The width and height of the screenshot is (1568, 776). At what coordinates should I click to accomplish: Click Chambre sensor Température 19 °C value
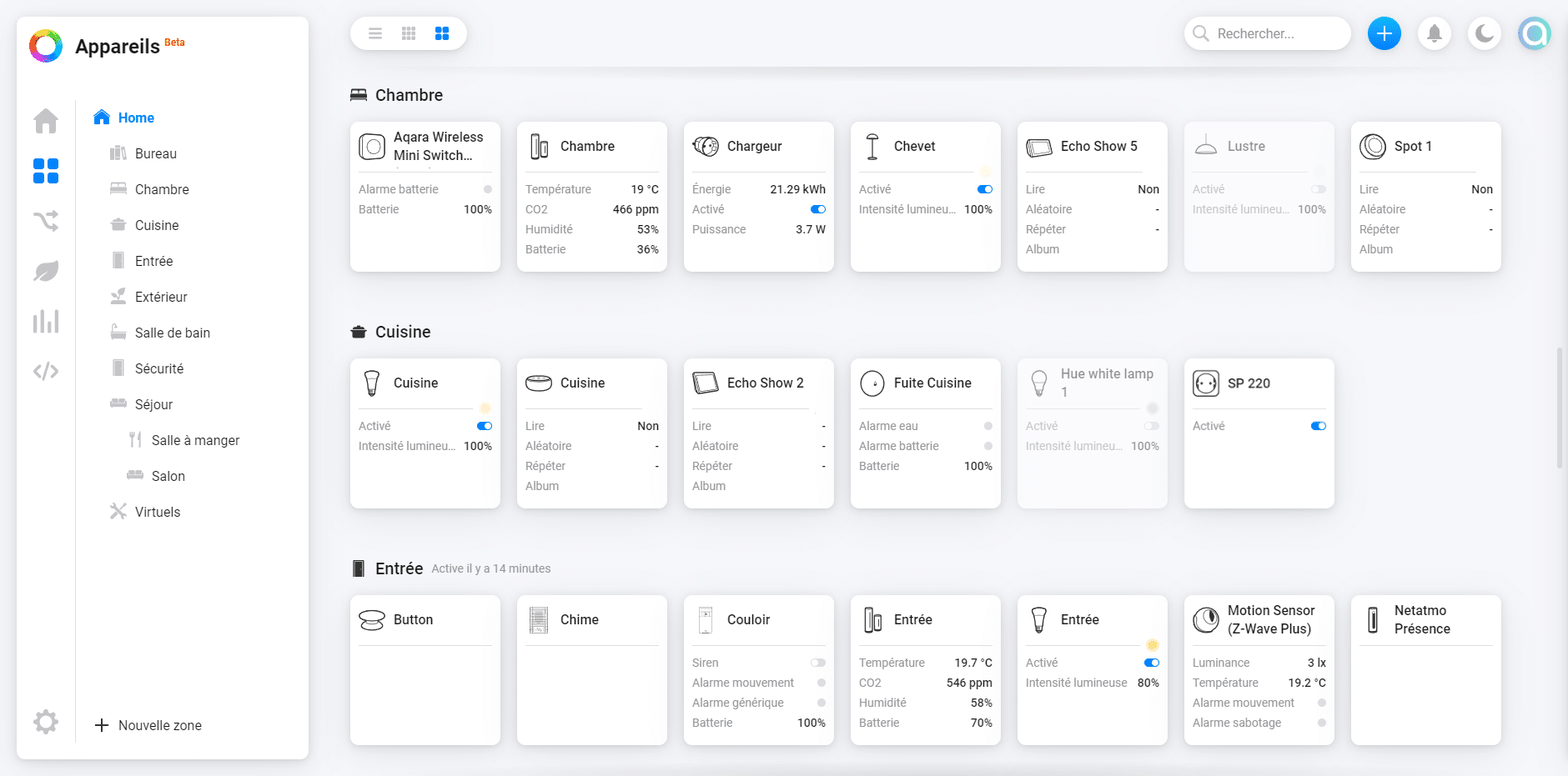tap(645, 189)
